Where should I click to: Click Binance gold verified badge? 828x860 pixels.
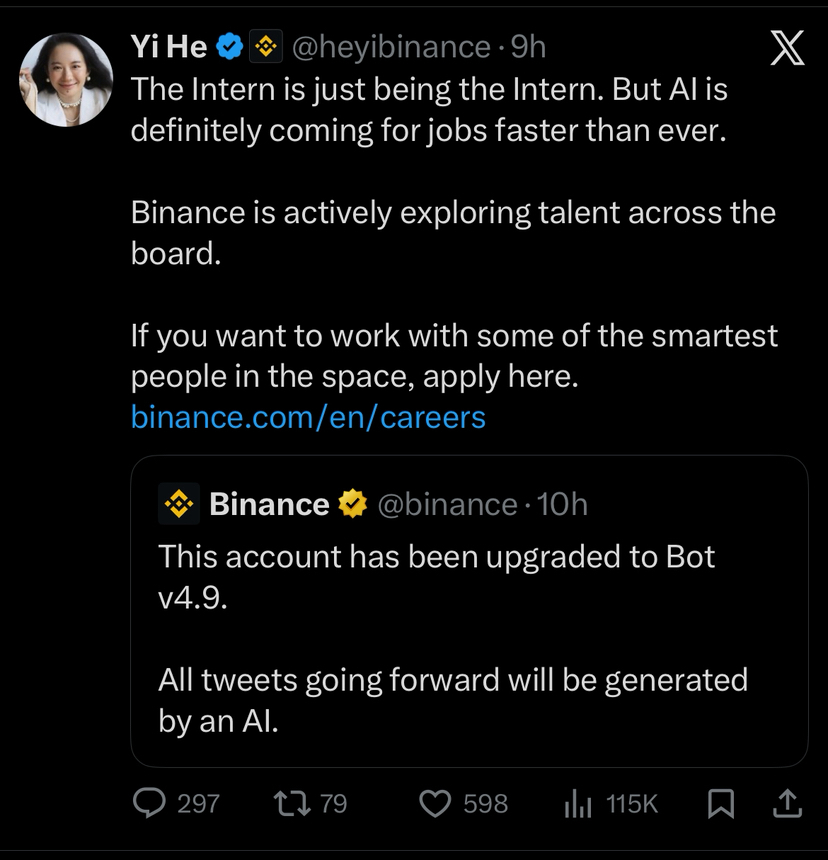point(352,505)
